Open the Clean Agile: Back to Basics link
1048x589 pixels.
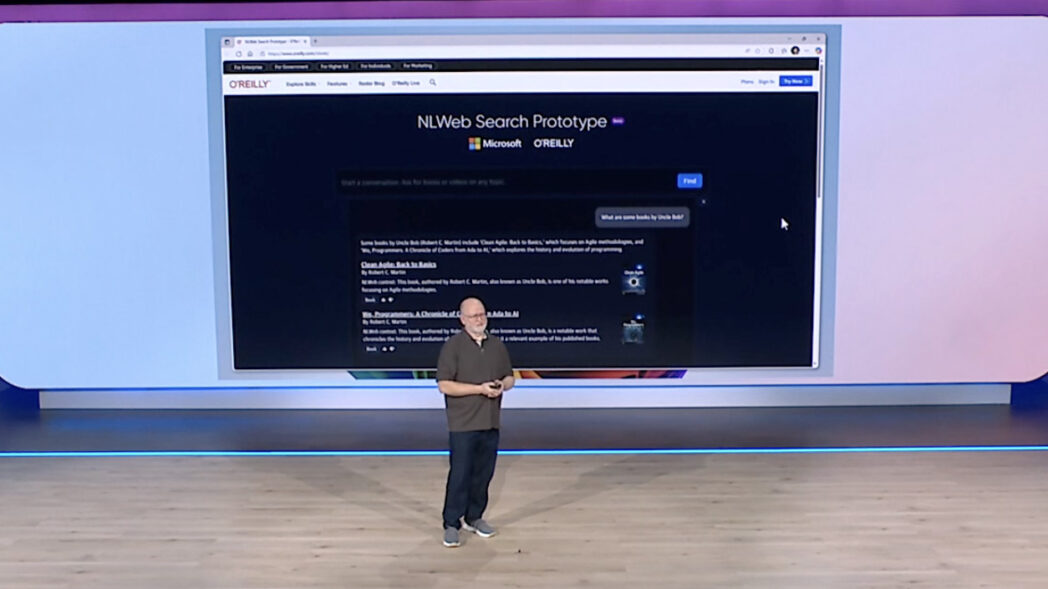click(x=398, y=265)
